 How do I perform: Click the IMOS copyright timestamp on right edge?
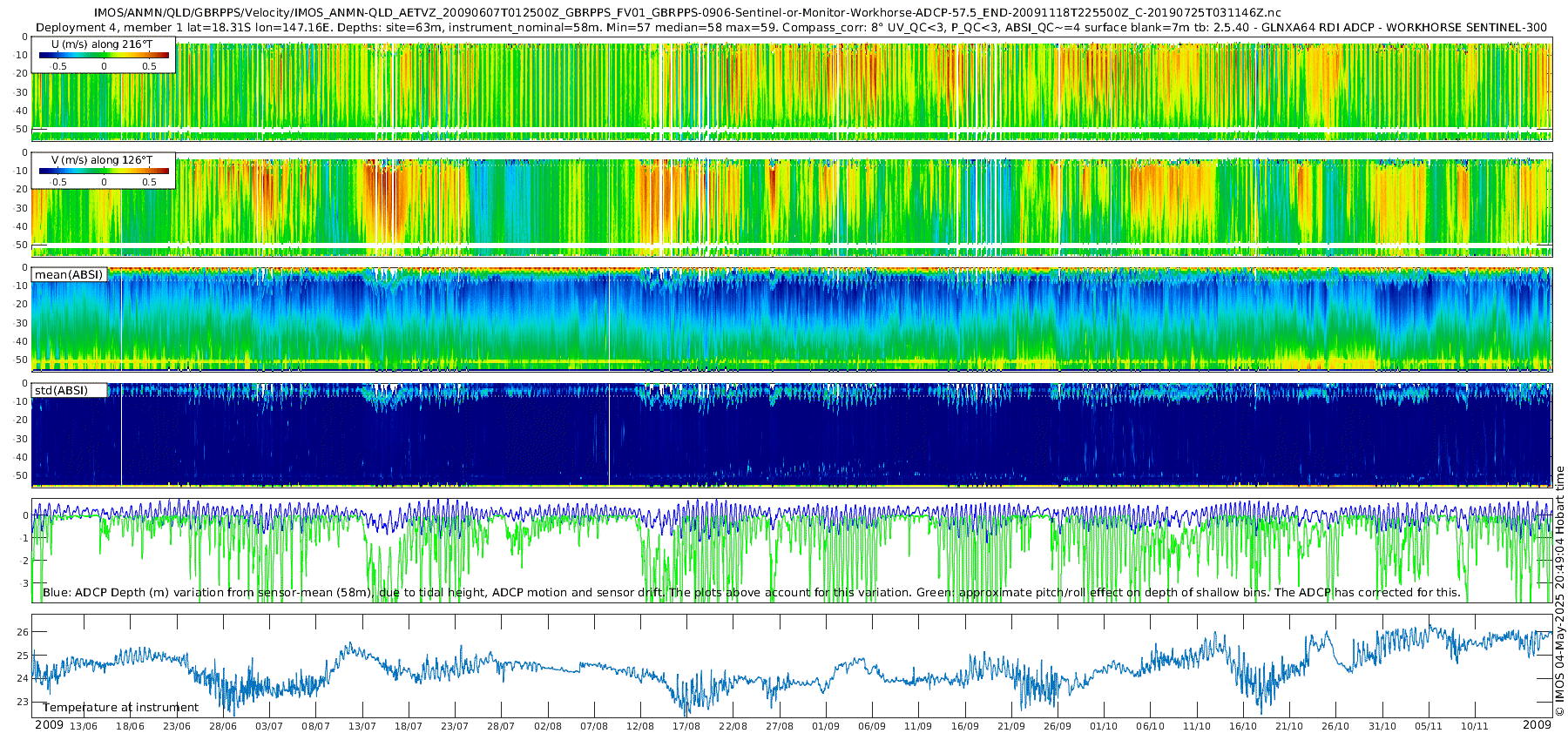click(x=1559, y=591)
